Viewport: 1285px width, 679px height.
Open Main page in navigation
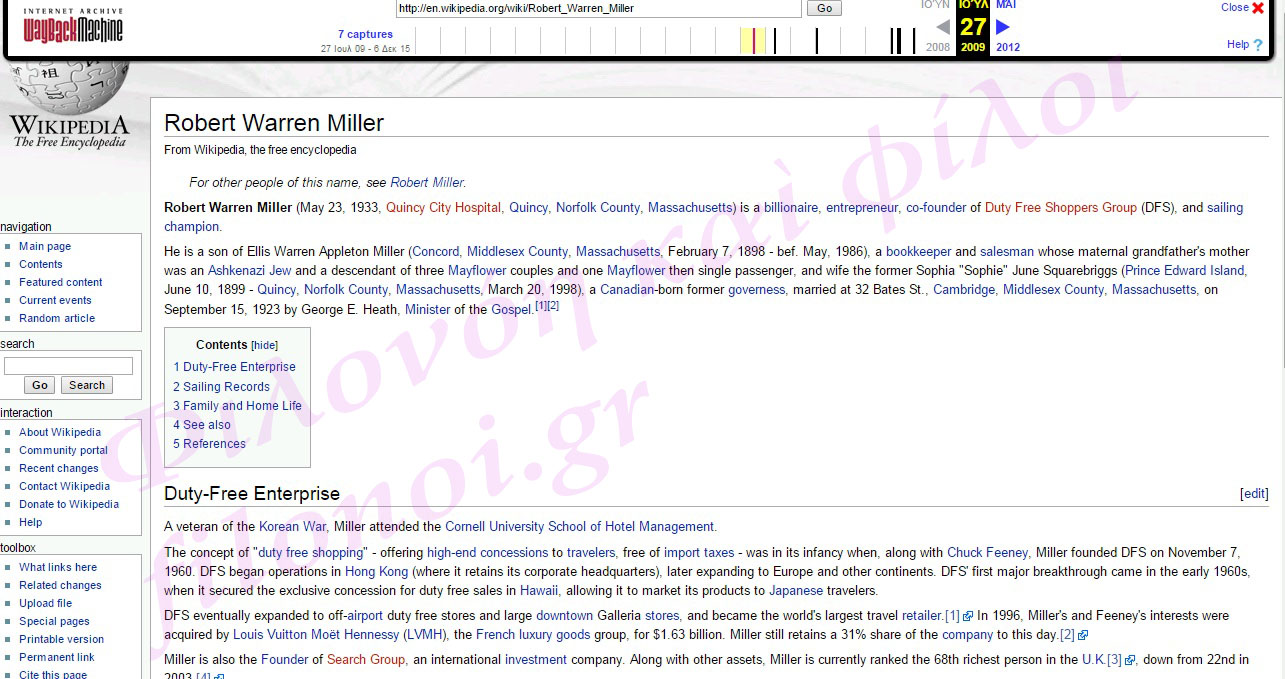[45, 246]
